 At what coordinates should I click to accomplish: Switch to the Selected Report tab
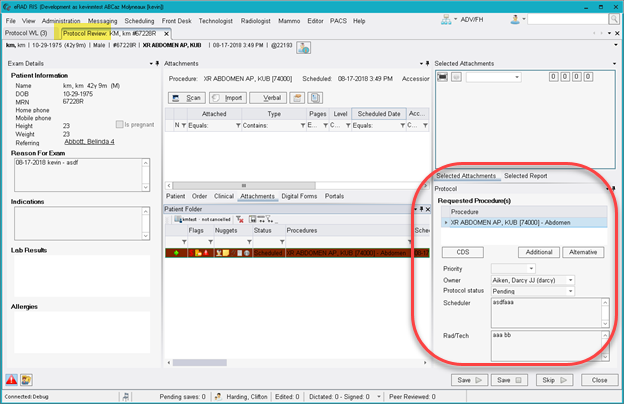tap(525, 176)
